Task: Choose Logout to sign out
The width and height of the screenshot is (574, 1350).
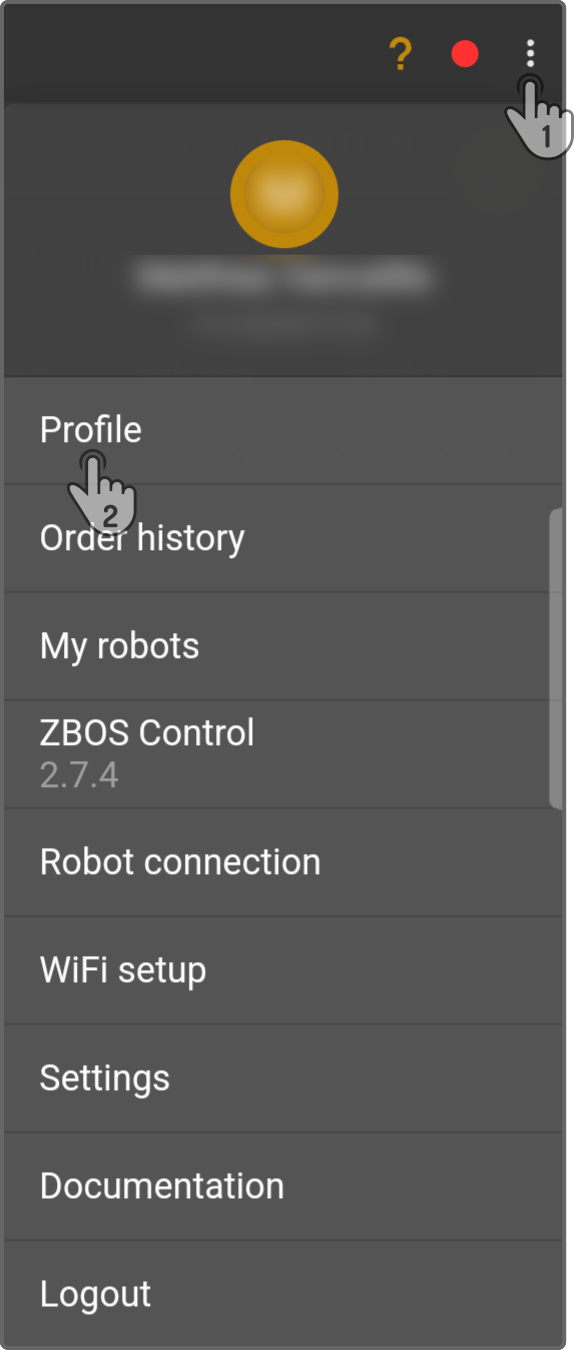Action: point(283,1294)
